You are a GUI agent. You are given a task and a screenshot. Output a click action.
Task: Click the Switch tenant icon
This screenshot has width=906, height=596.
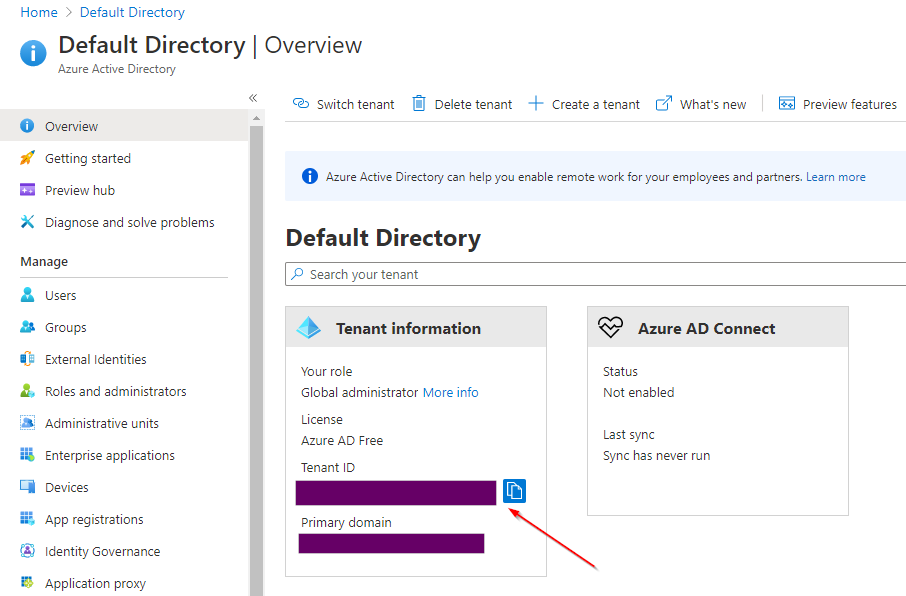301,103
